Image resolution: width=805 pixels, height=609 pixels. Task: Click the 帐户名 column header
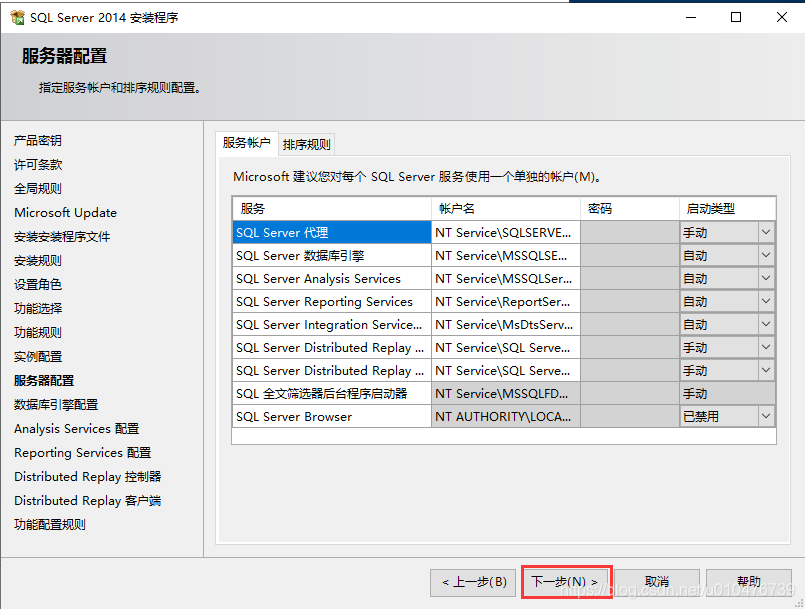coord(506,208)
